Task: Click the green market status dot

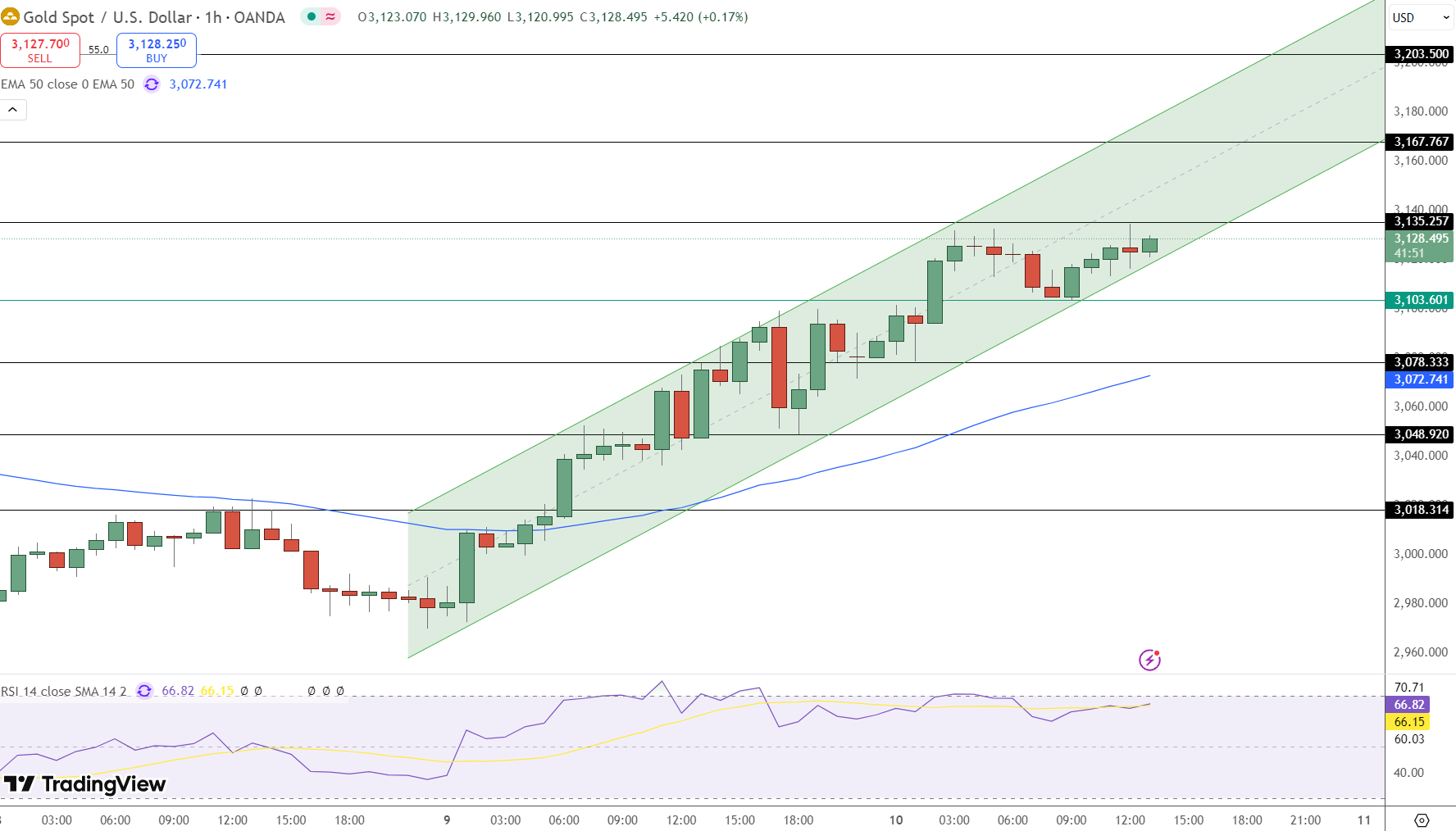Action: click(312, 16)
